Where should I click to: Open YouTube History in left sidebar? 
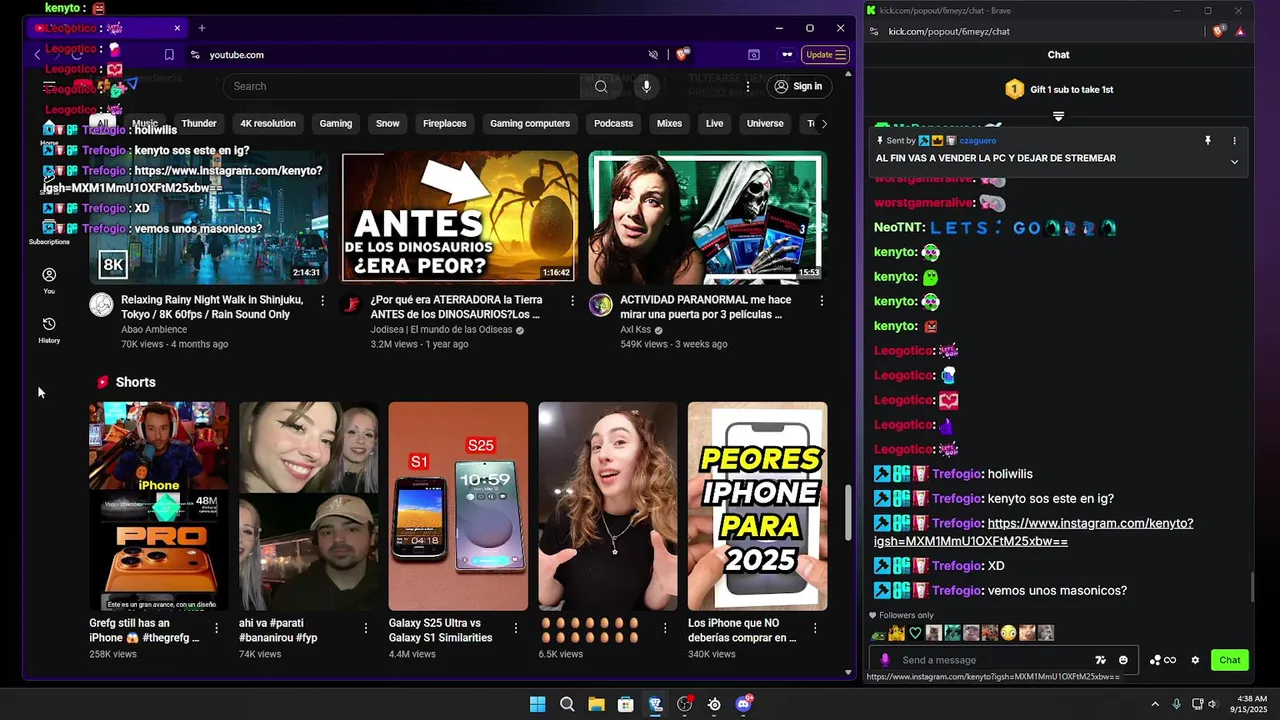pos(49,329)
